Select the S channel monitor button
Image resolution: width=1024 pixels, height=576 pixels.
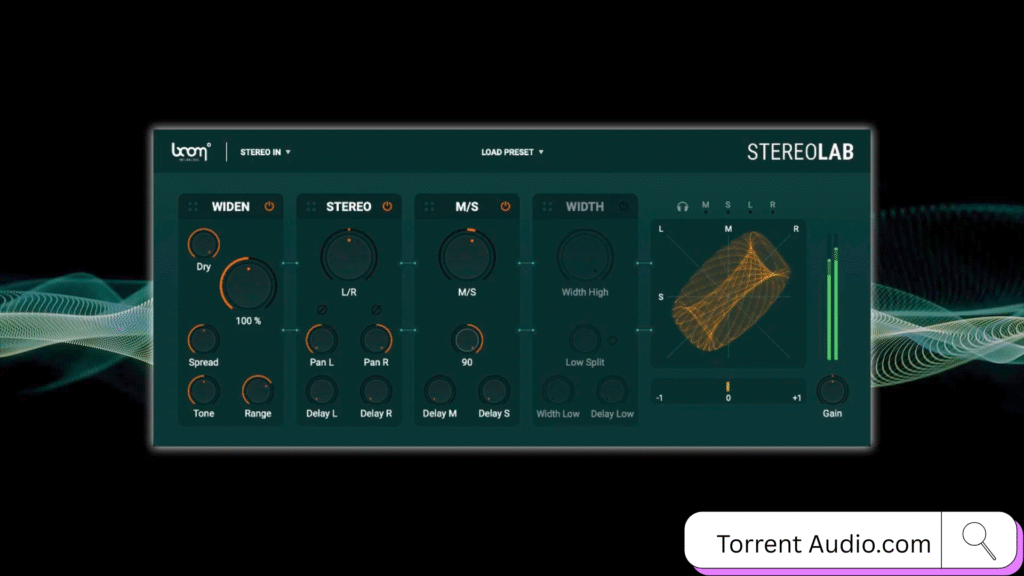click(728, 207)
